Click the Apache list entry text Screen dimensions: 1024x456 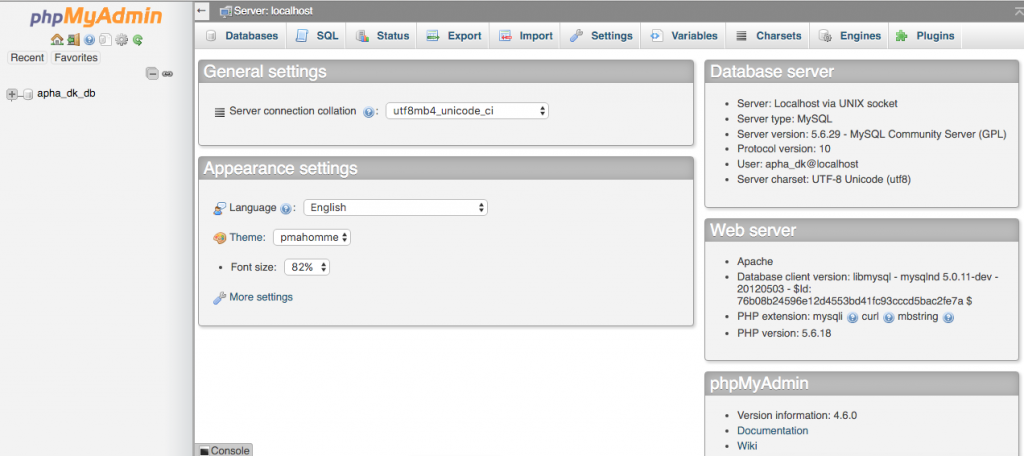755,261
